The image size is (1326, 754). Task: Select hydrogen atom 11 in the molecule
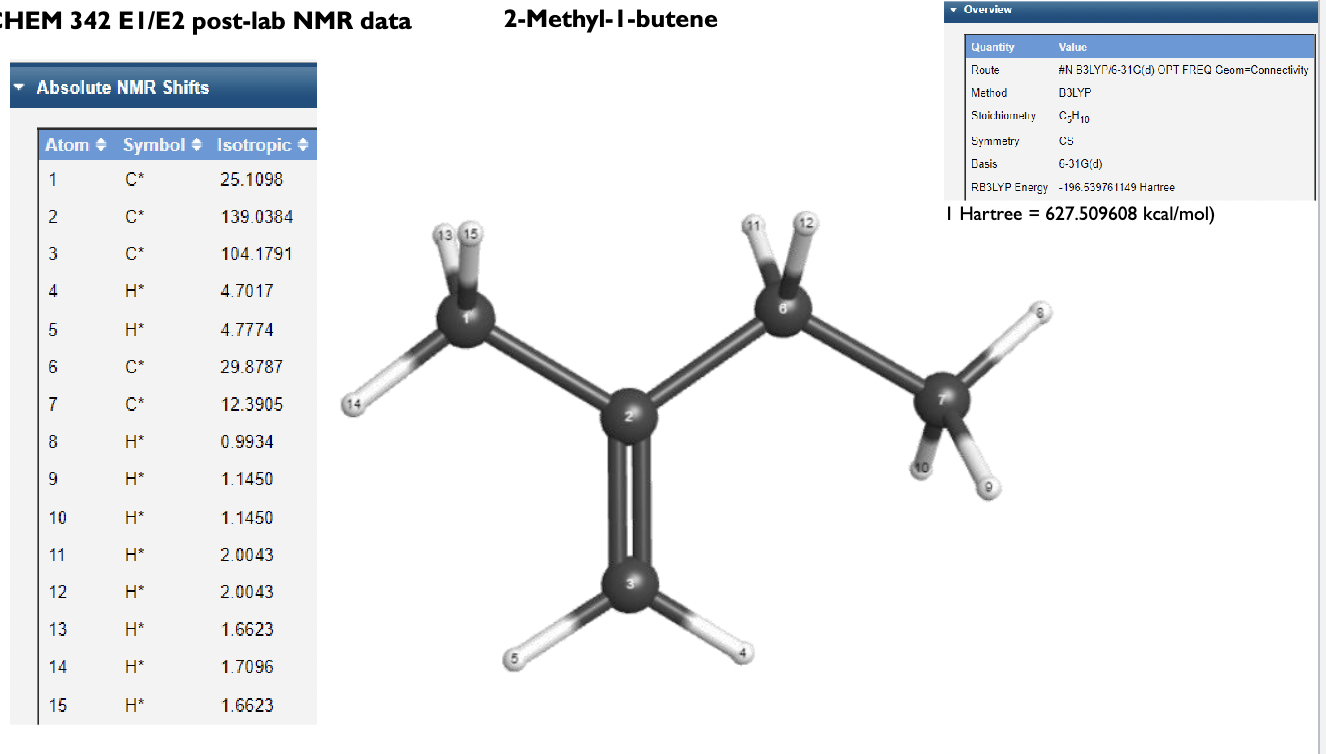pos(755,226)
